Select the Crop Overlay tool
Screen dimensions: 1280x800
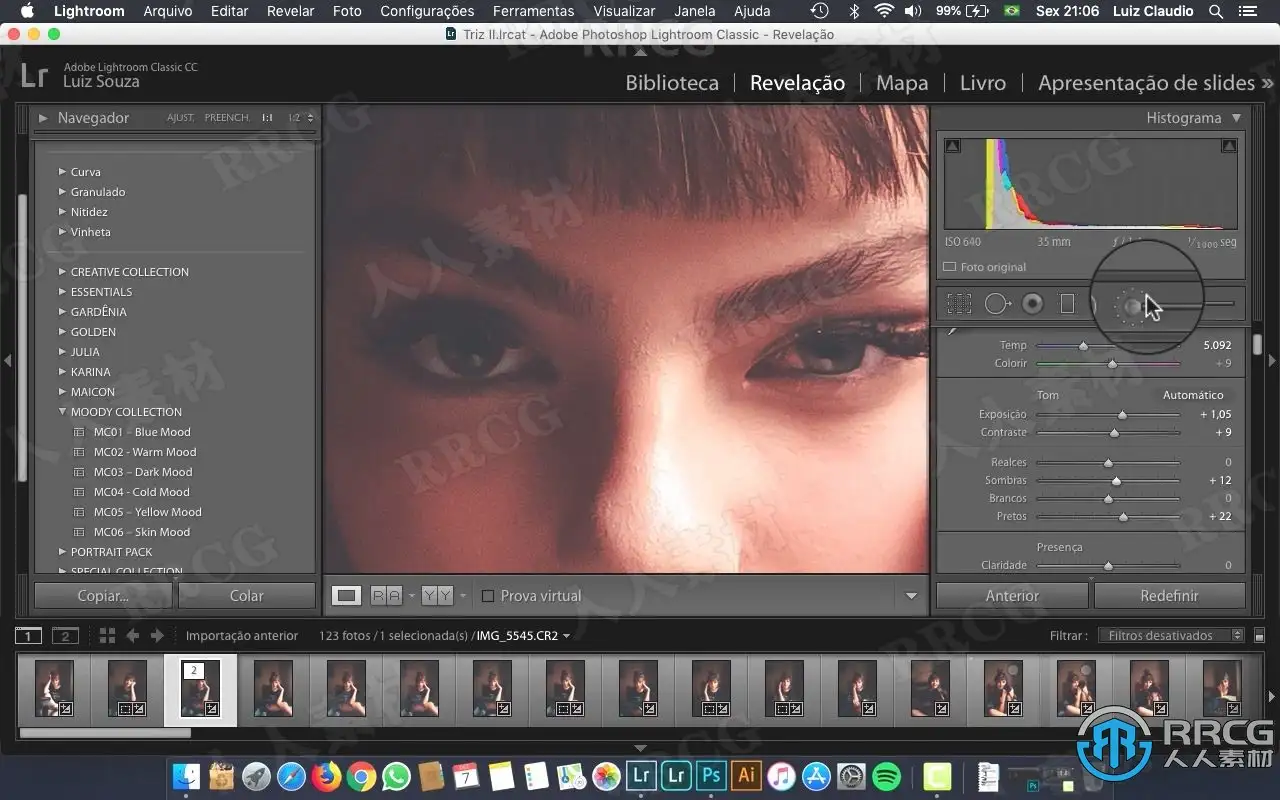click(x=959, y=304)
